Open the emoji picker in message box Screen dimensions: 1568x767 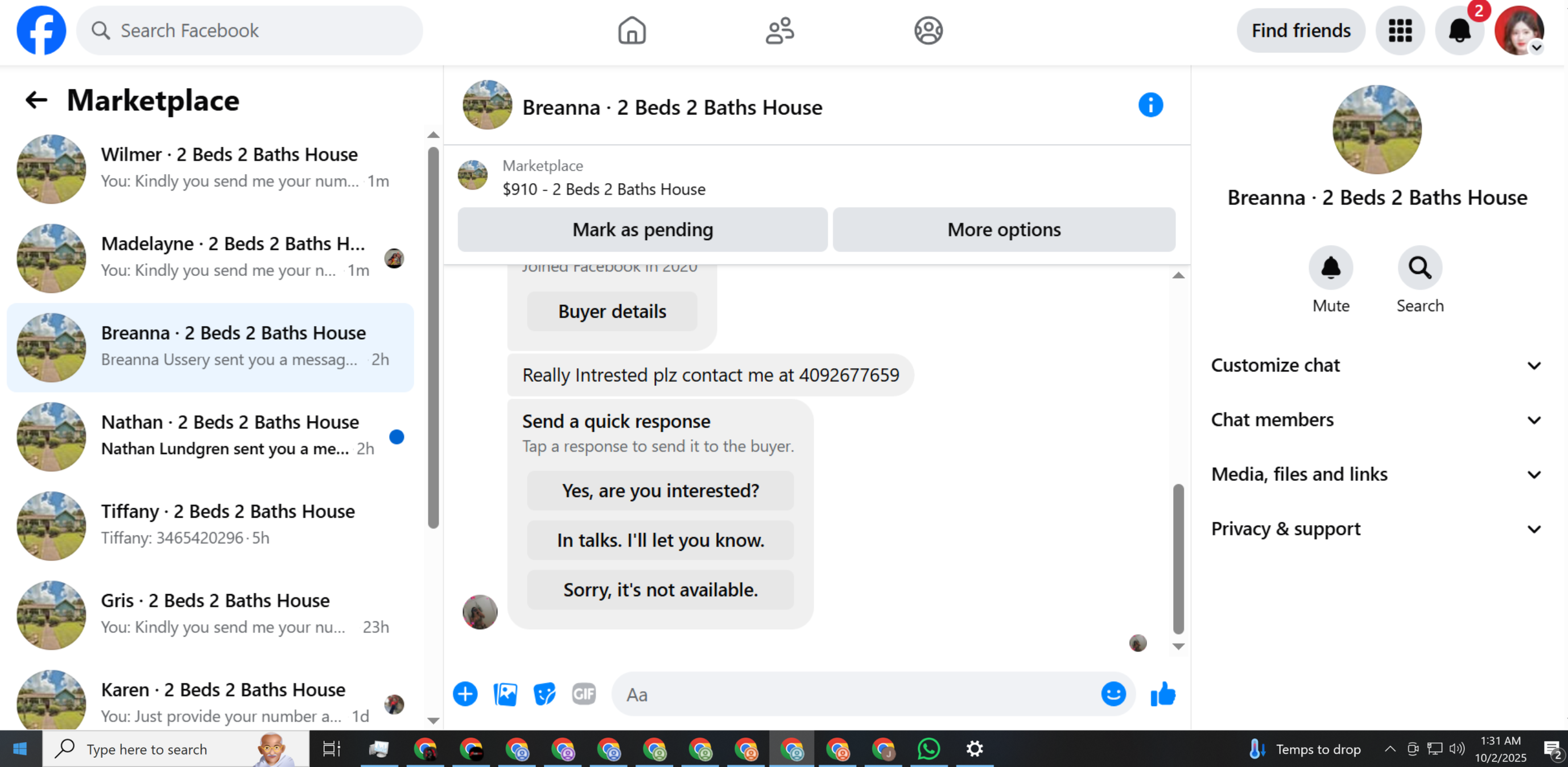pyautogui.click(x=1113, y=694)
